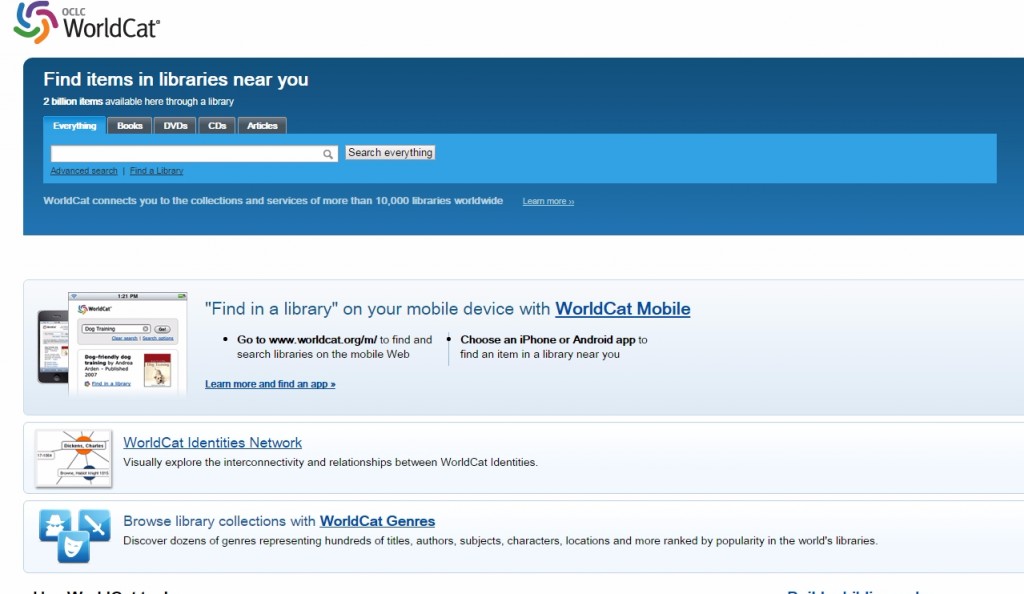Select the Everything search tab

pyautogui.click(x=74, y=125)
